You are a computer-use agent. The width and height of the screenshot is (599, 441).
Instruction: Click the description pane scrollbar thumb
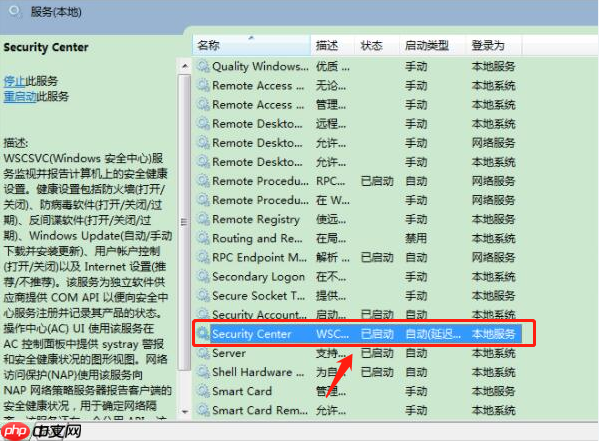(x=185, y=222)
